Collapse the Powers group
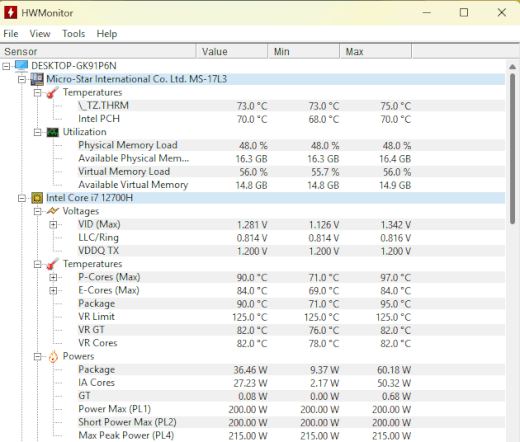The width and height of the screenshot is (520, 442). [x=37, y=357]
